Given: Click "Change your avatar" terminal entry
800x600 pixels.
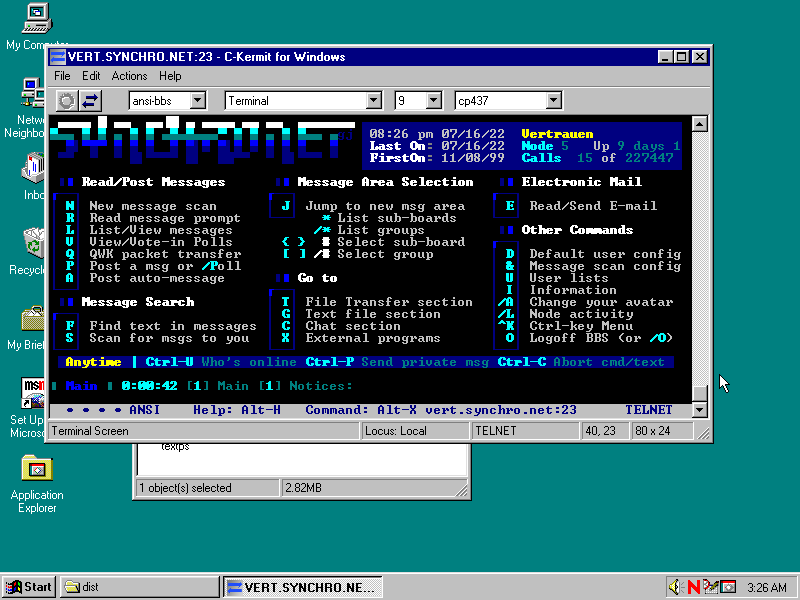Looking at the screenshot, I should pyautogui.click(x=601, y=302).
